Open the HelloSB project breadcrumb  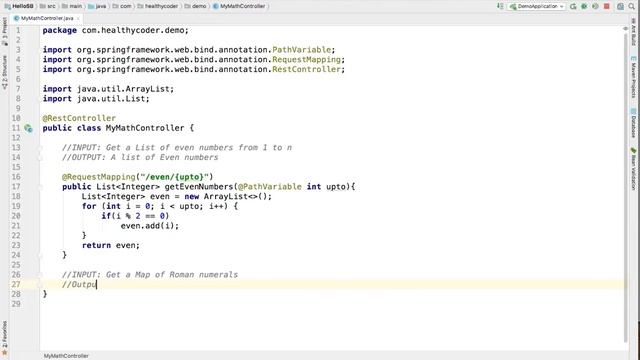tap(19, 6)
